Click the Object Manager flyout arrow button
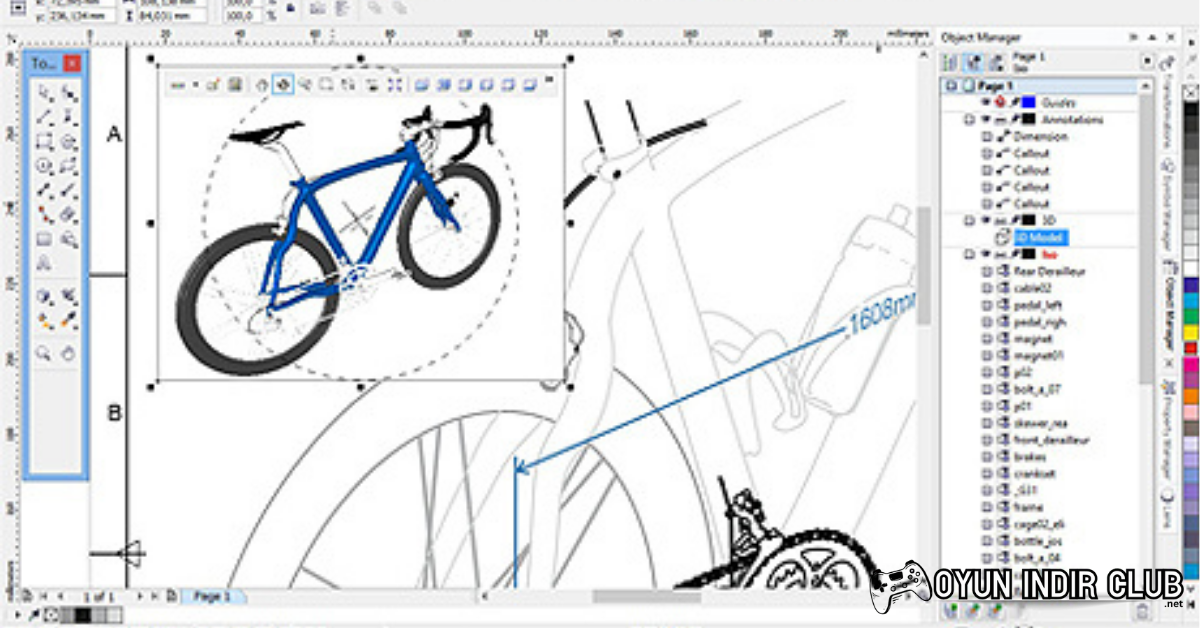Viewport: 1200px width, 628px height. (x=1134, y=37)
